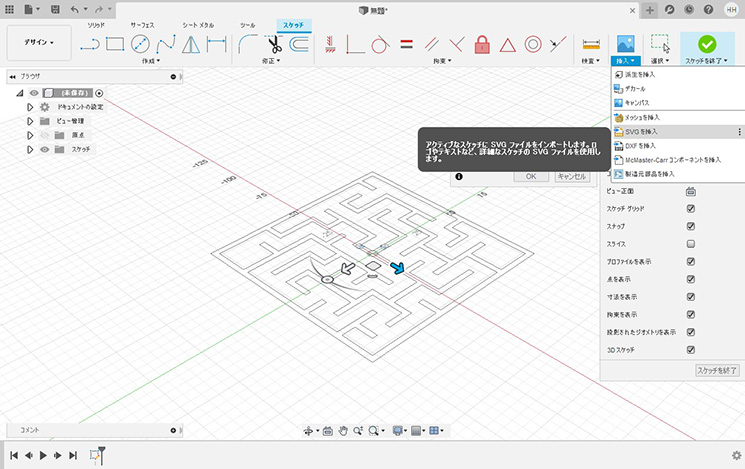Click the Insert image icon
745x469 pixels.
pos(626,44)
